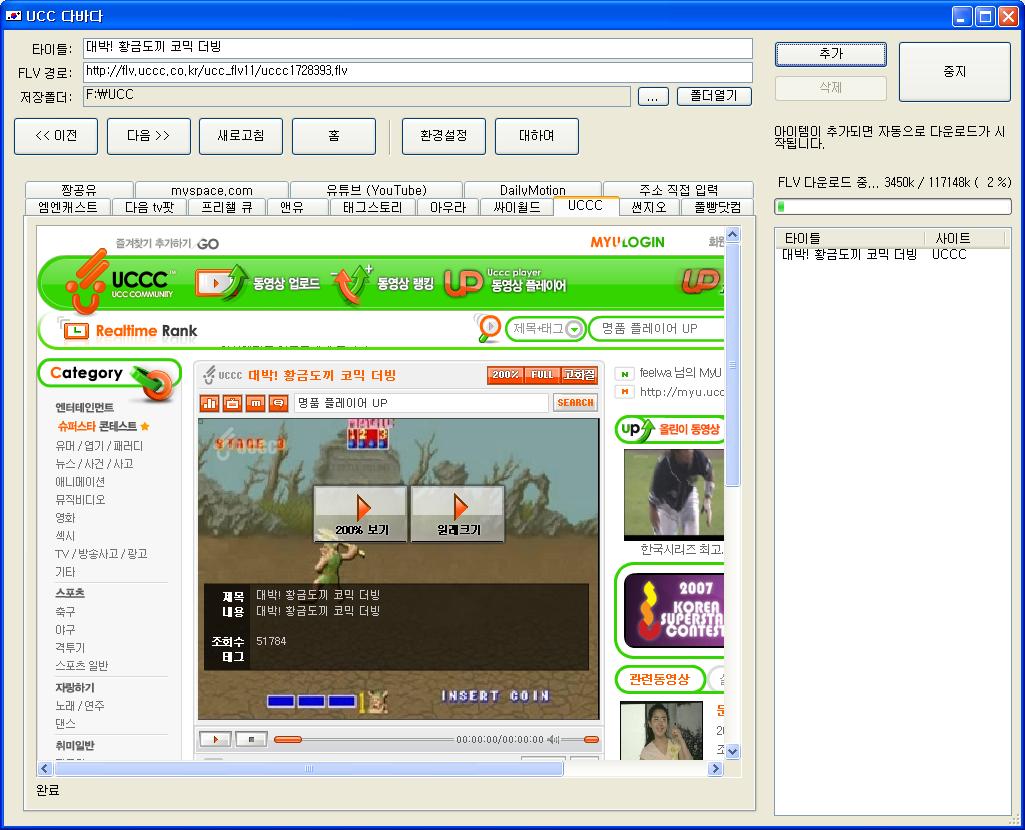Switch to the 유튜브 (YouTube) tab
The height and width of the screenshot is (830, 1025).
[x=377, y=190]
